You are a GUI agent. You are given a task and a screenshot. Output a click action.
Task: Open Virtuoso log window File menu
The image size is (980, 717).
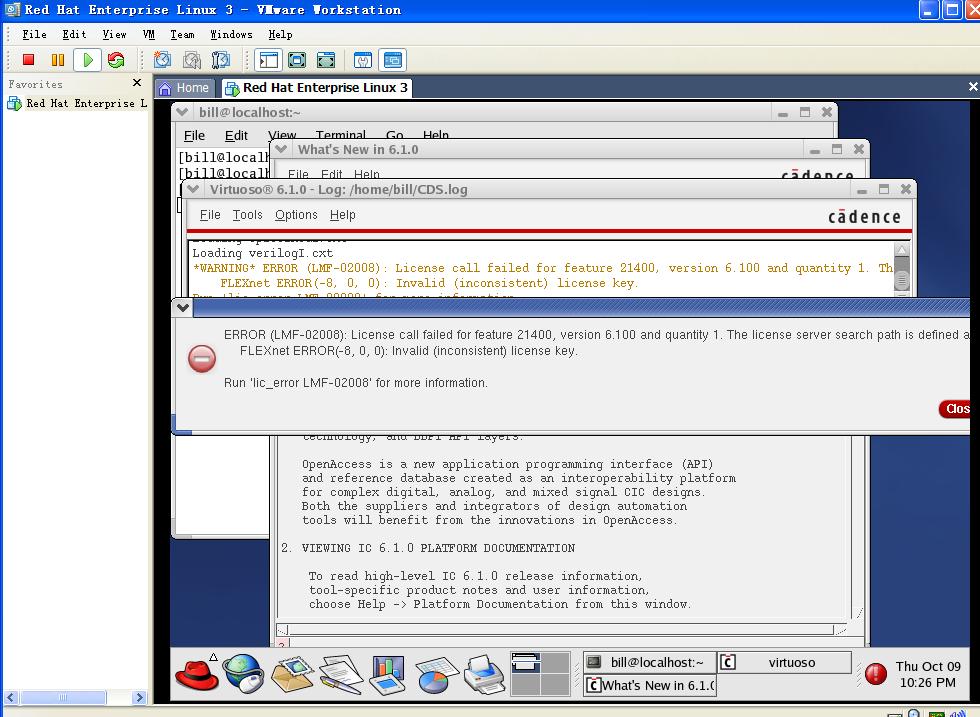[x=210, y=215]
